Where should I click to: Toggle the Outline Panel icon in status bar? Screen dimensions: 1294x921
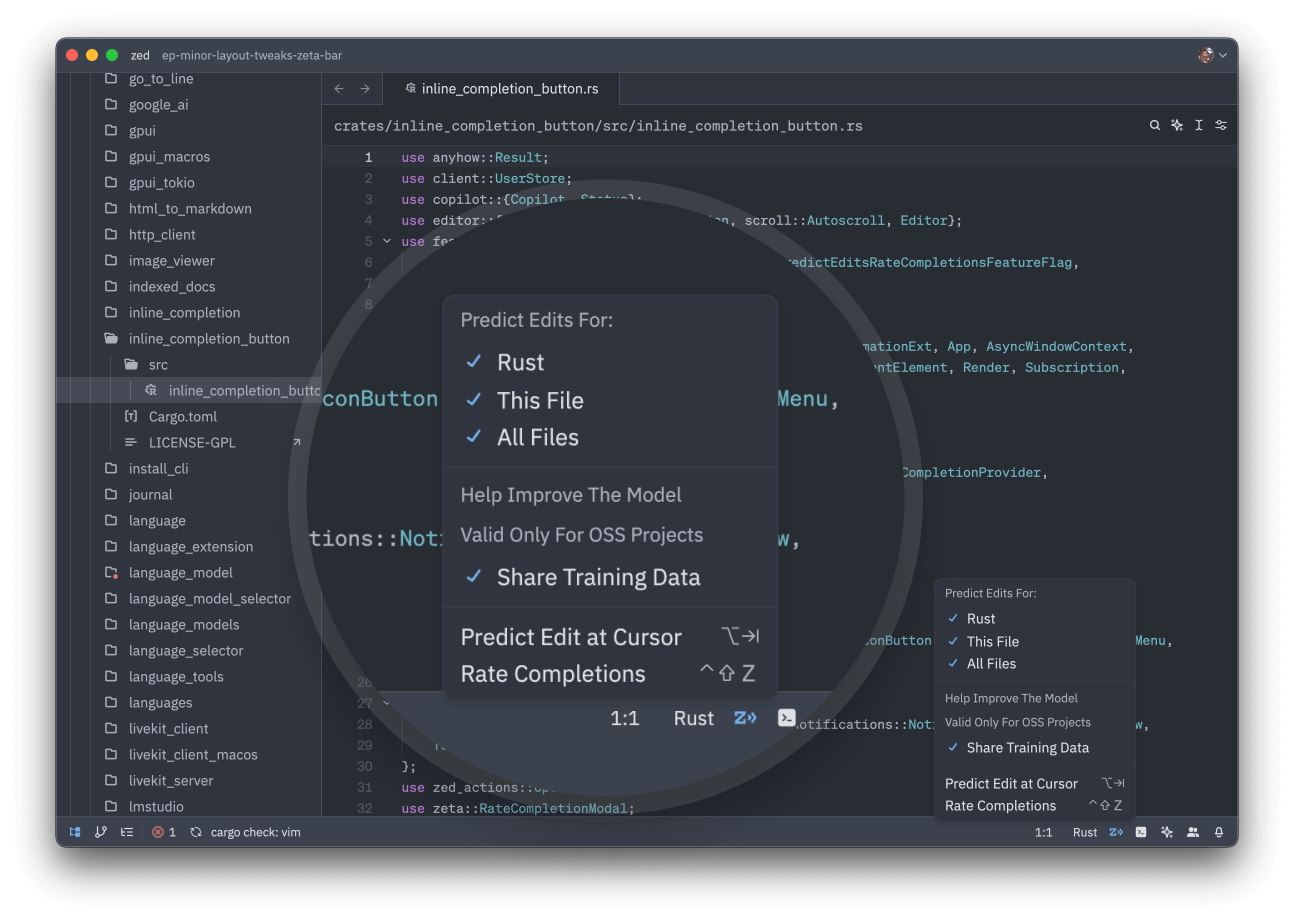point(127,832)
